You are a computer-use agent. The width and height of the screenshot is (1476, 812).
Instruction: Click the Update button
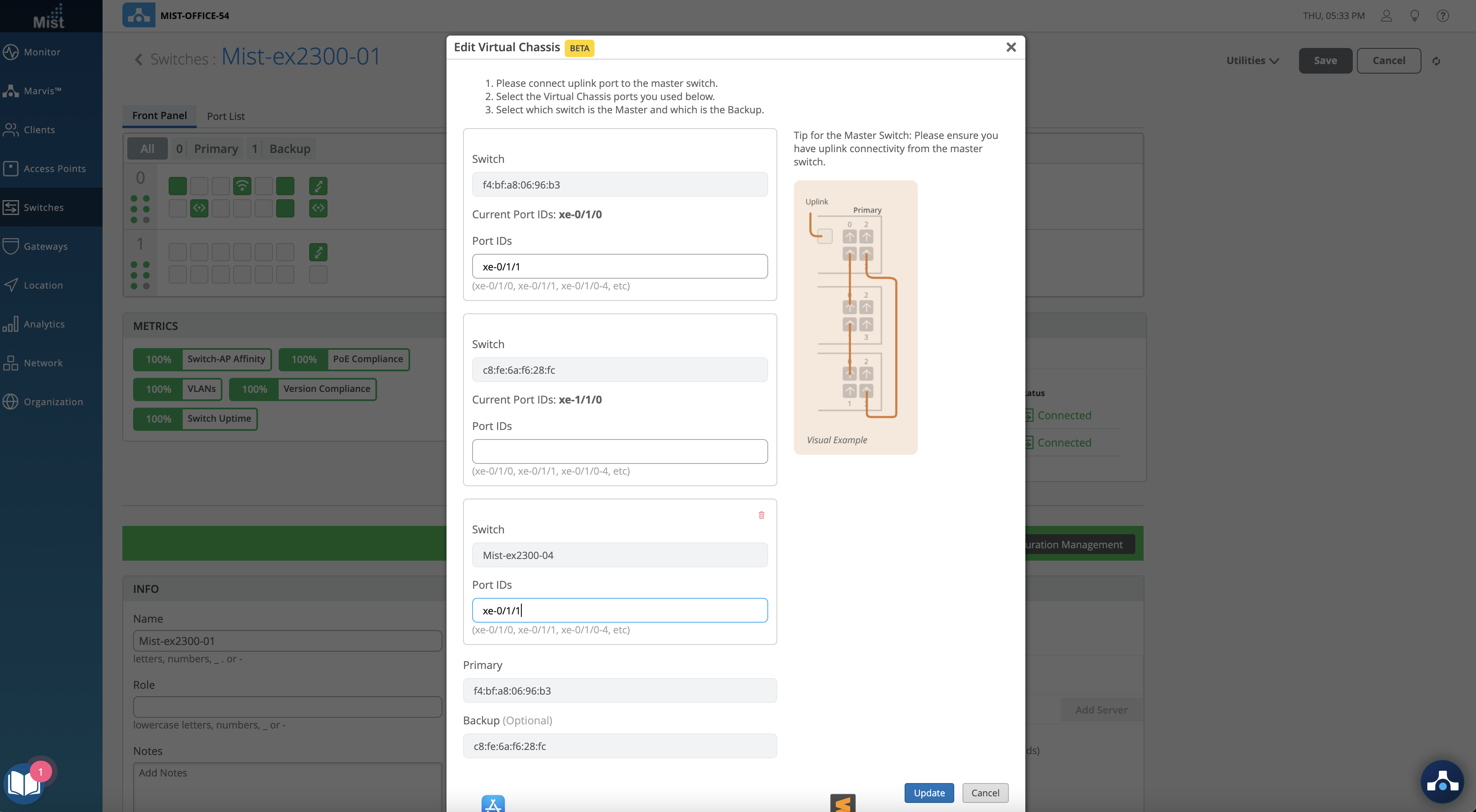tap(928, 793)
